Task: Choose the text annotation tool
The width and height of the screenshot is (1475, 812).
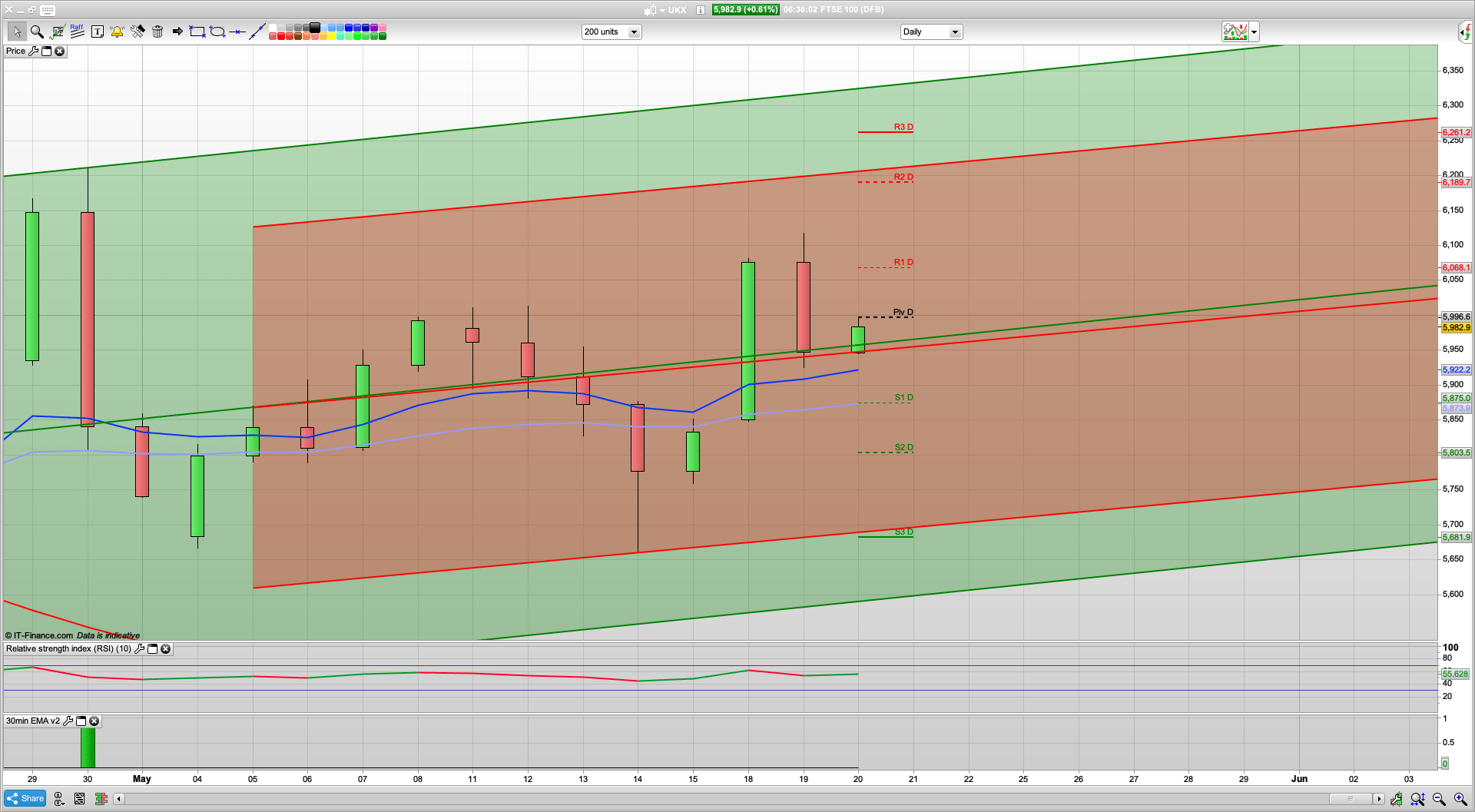Action: tap(98, 31)
